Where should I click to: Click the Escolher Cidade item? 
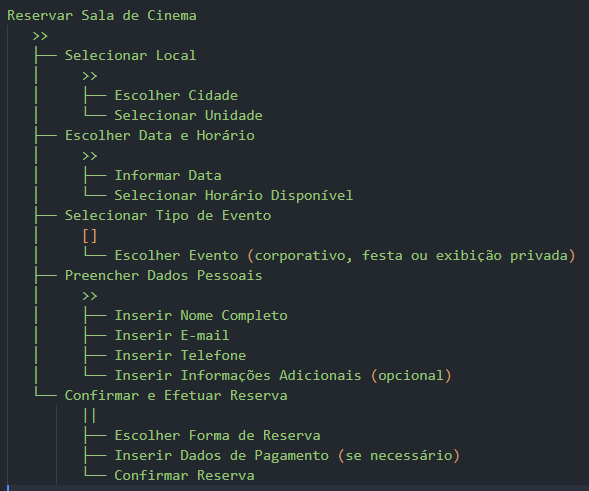[x=176, y=95]
